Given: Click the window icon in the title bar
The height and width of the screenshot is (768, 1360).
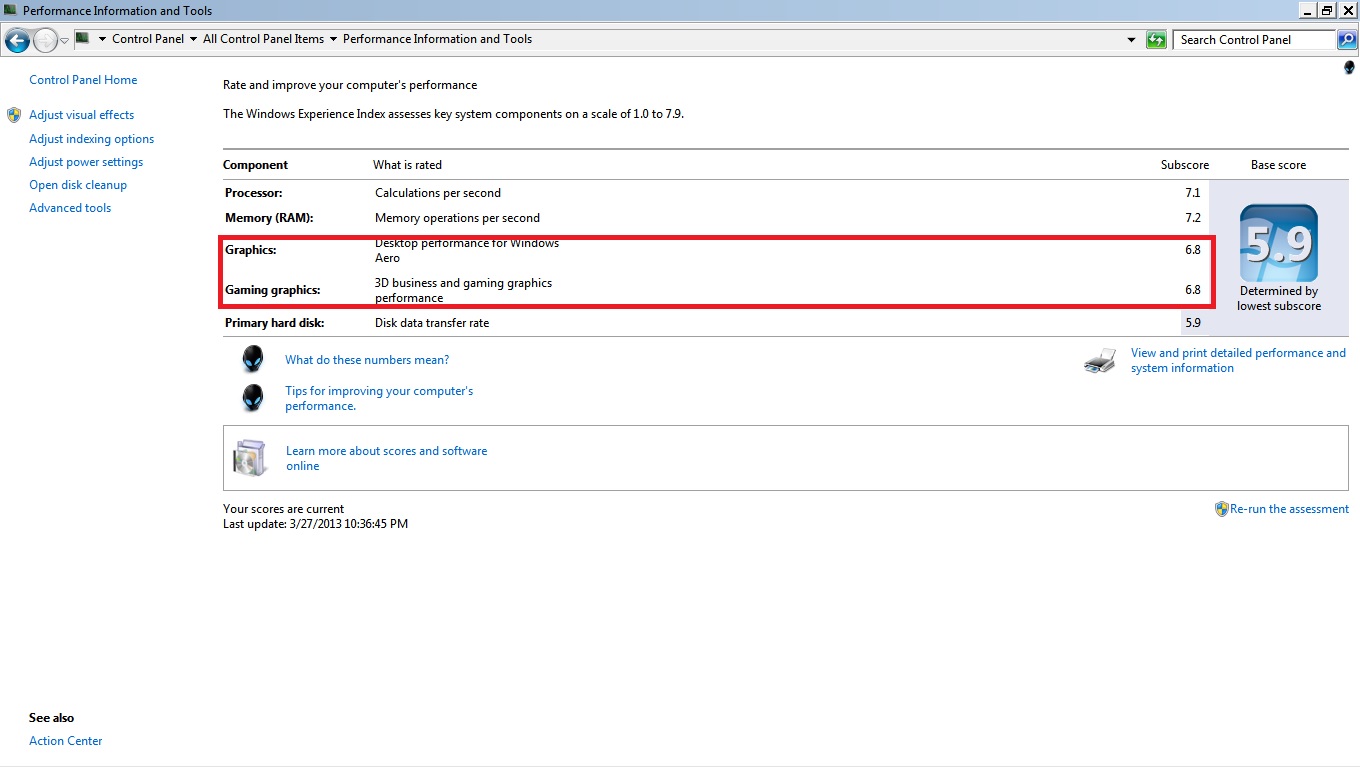Looking at the screenshot, I should [10, 10].
